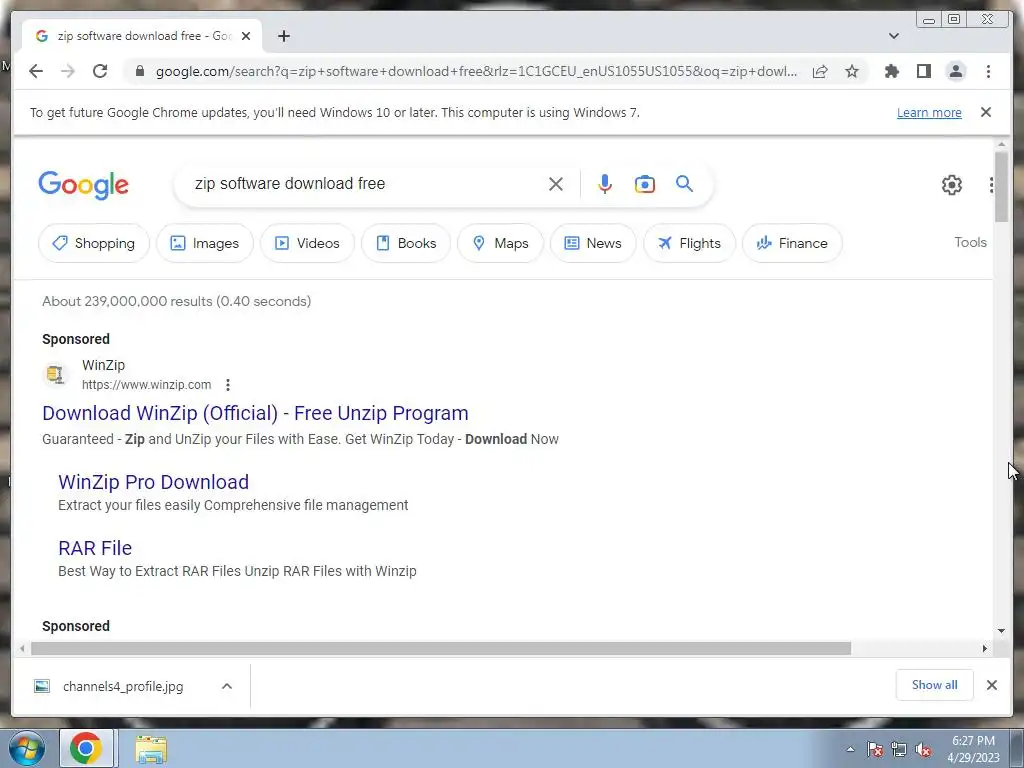Open Google quick settings gear
This screenshot has width=1024, height=768.
coord(952,185)
